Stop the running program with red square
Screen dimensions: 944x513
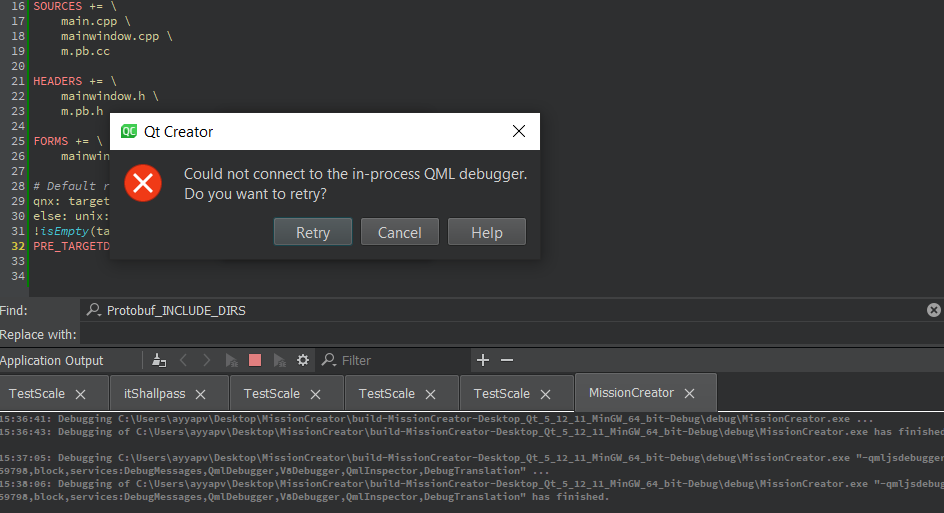tap(255, 360)
